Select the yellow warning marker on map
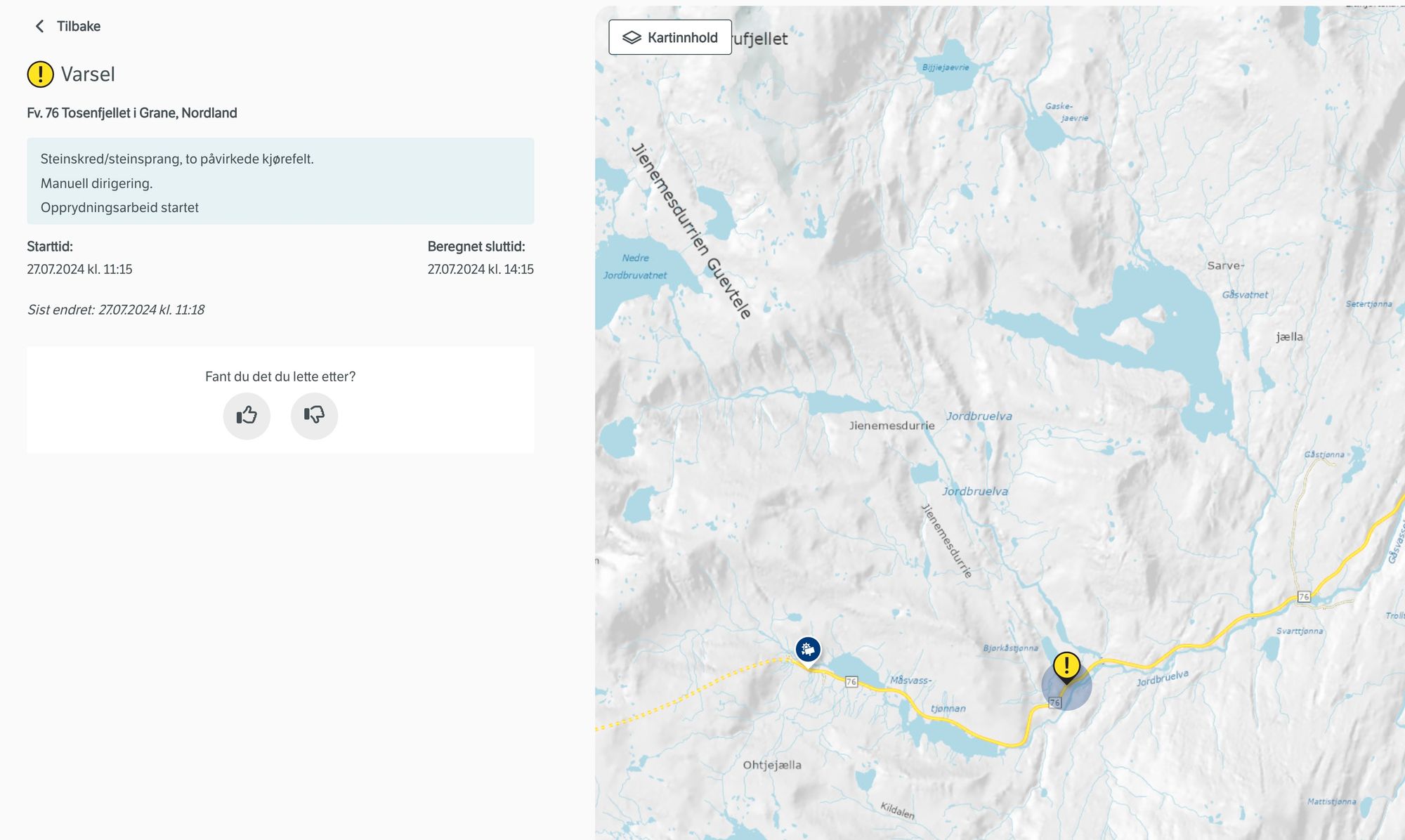This screenshot has width=1405, height=840. [1066, 665]
